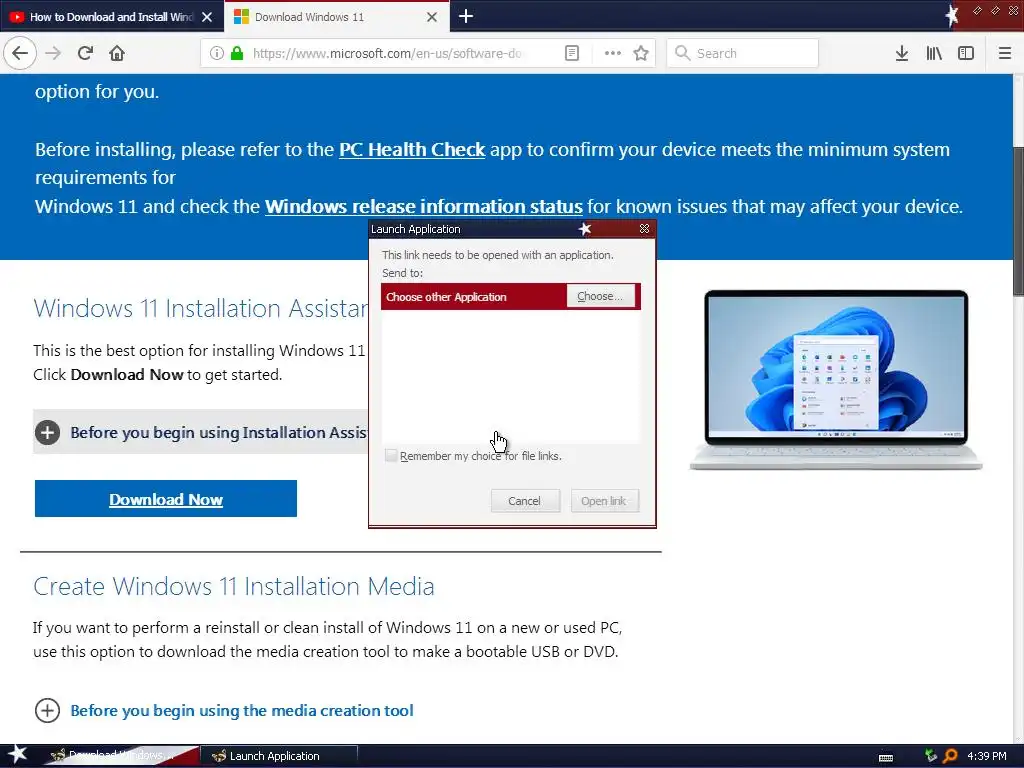
Task: Click the Open link button
Action: click(x=604, y=501)
